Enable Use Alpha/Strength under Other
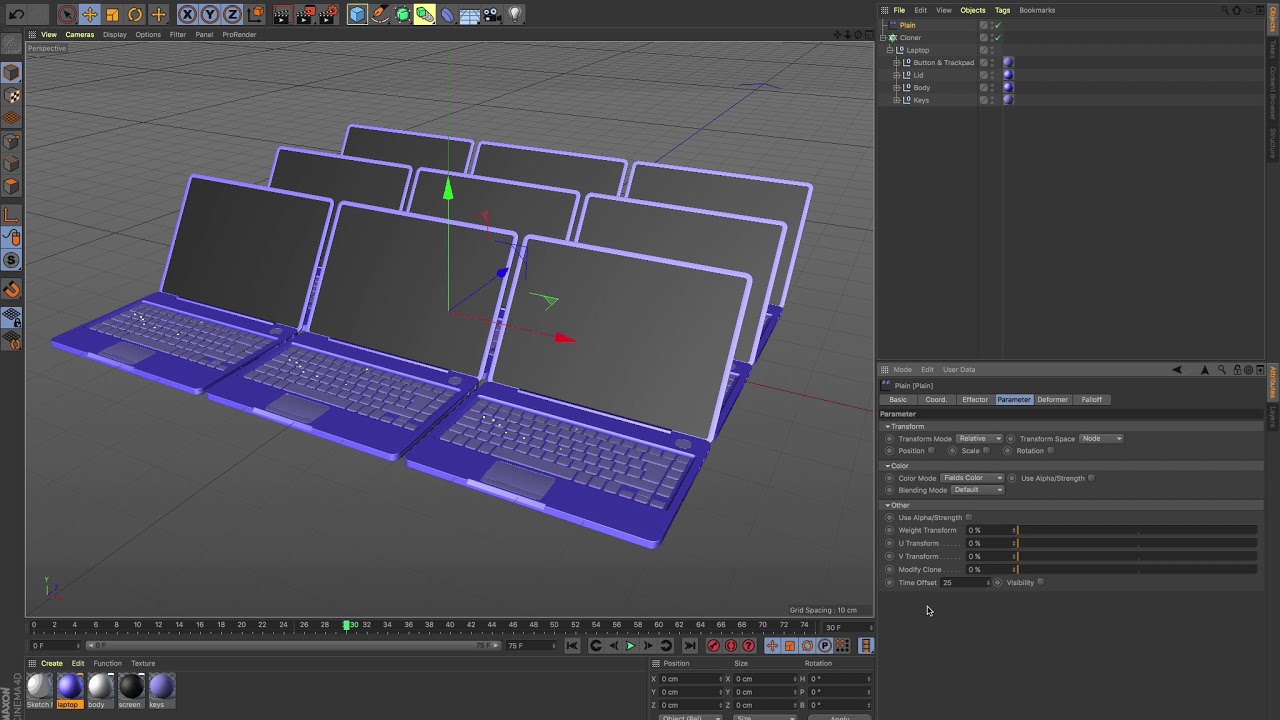Viewport: 1280px width, 720px height. coord(969,518)
